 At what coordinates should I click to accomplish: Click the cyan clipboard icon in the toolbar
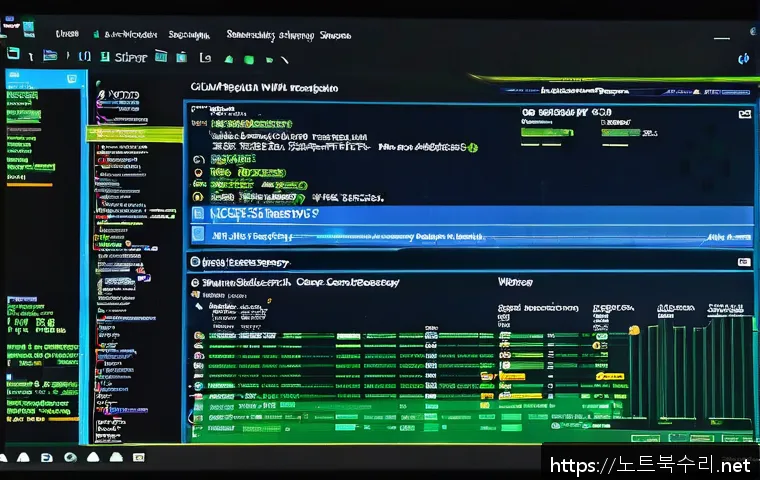182,57
